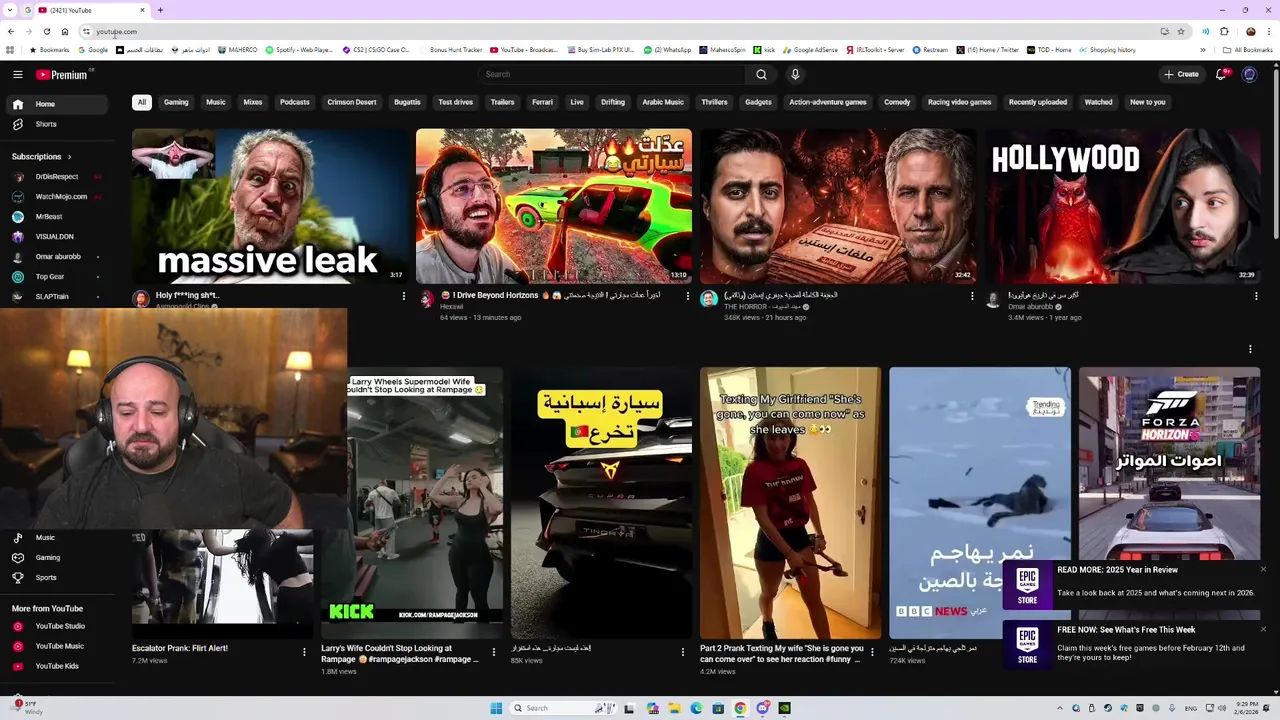Open the YouTube hamburger guide menu
This screenshot has height=720, width=1280.
point(17,74)
